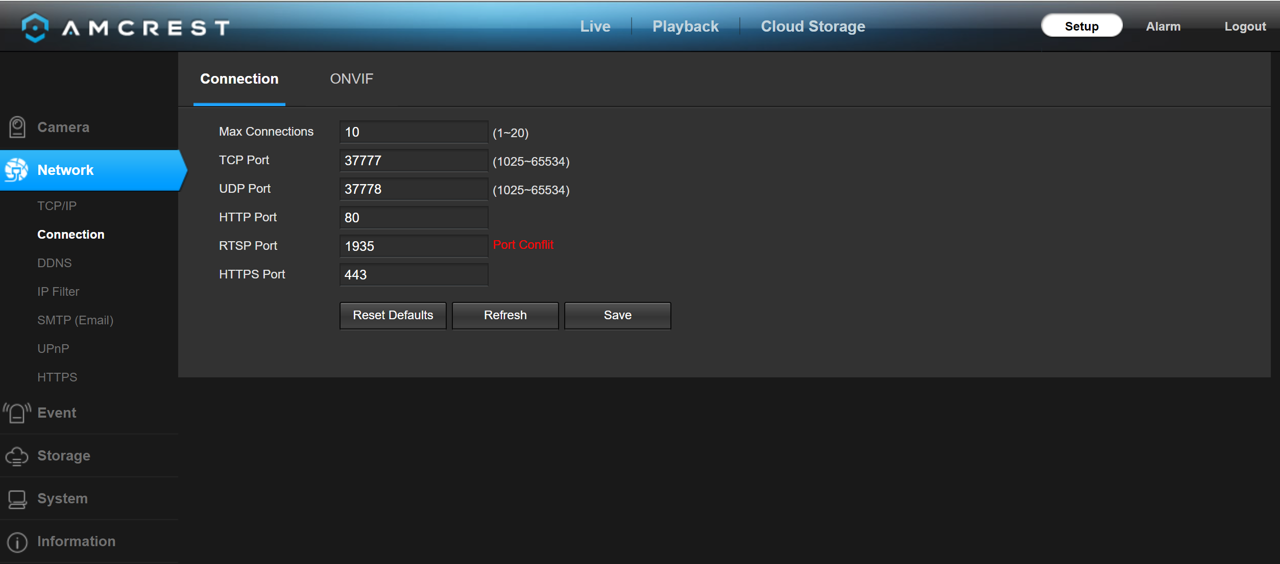
Task: Click the UDP Port field showing 37778
Action: pos(414,189)
